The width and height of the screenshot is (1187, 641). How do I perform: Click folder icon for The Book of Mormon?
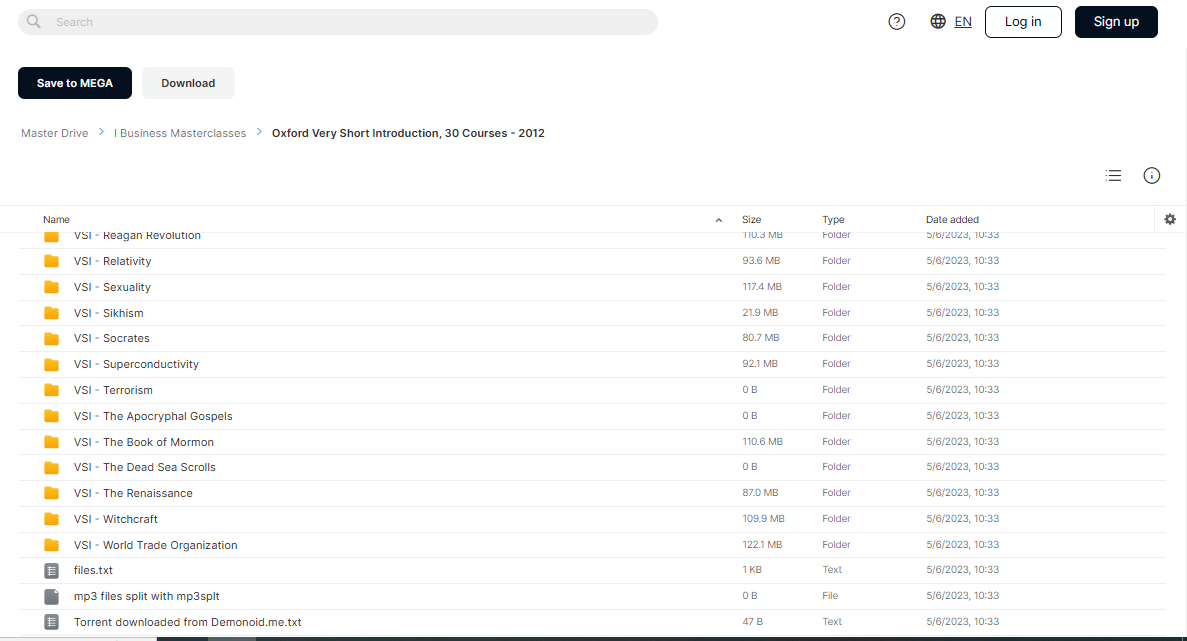click(x=51, y=441)
